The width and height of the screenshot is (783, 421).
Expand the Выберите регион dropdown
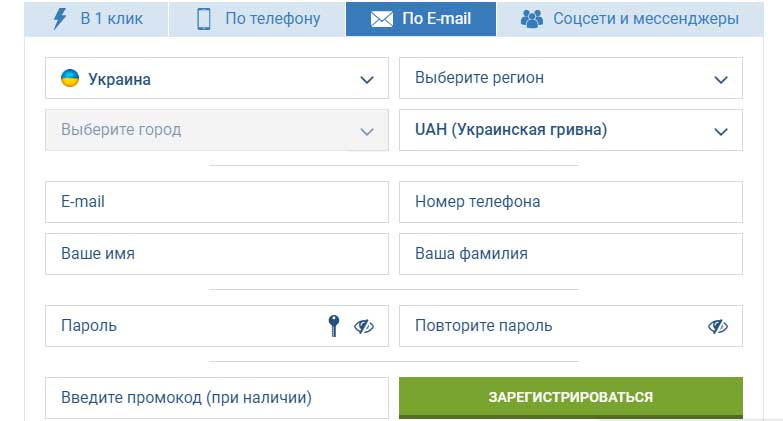[570, 78]
